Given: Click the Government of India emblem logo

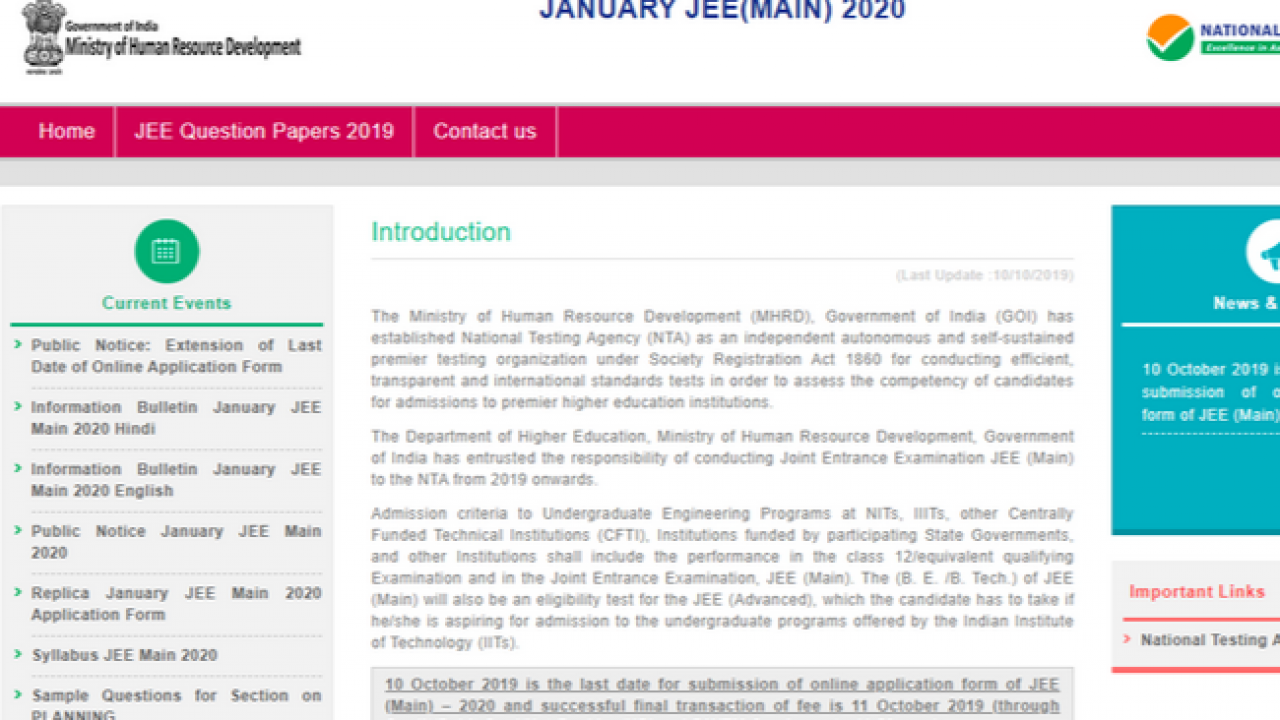Looking at the screenshot, I should pos(42,38).
